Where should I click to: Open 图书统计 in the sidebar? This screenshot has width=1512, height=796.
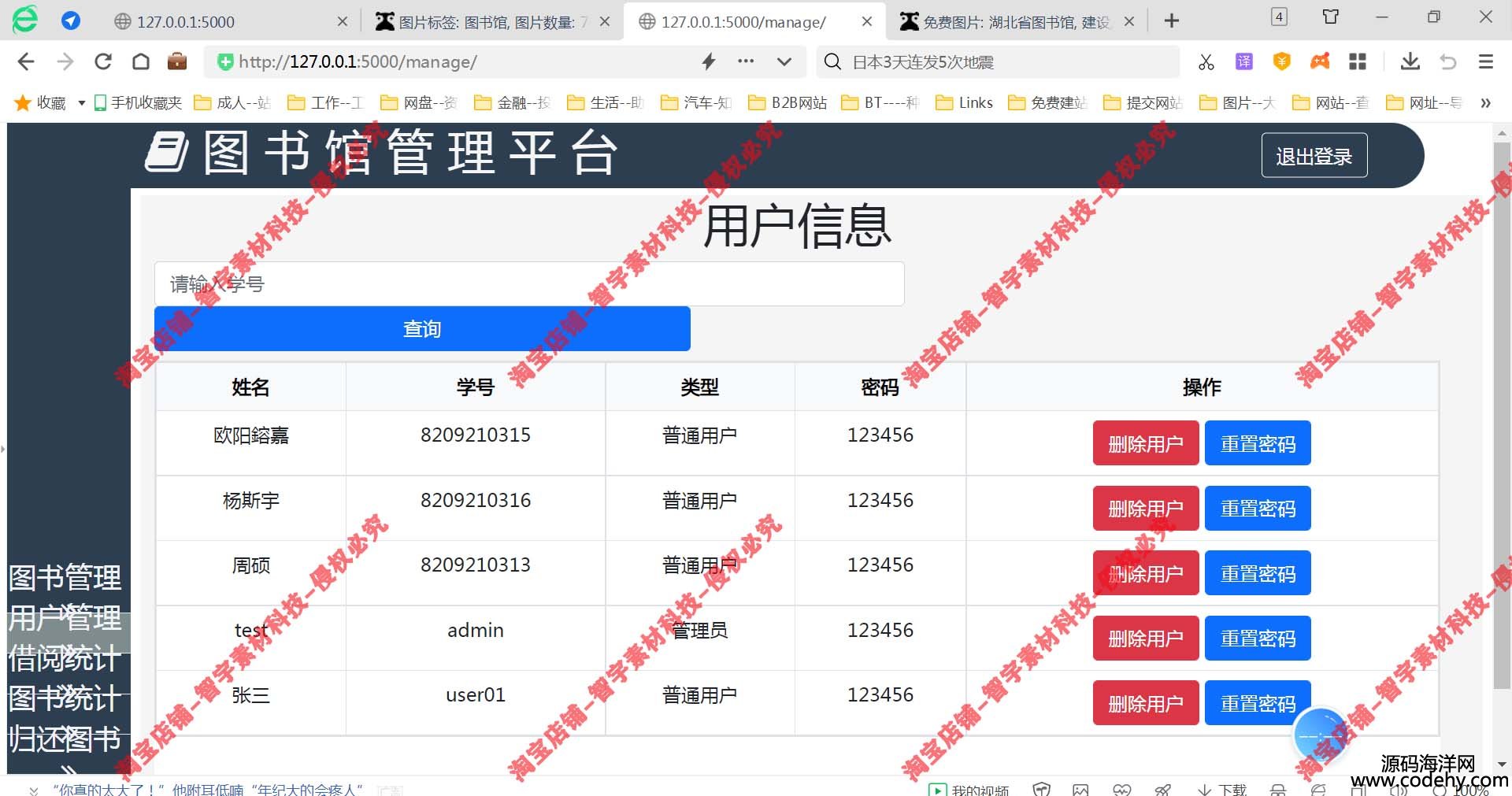click(65, 698)
